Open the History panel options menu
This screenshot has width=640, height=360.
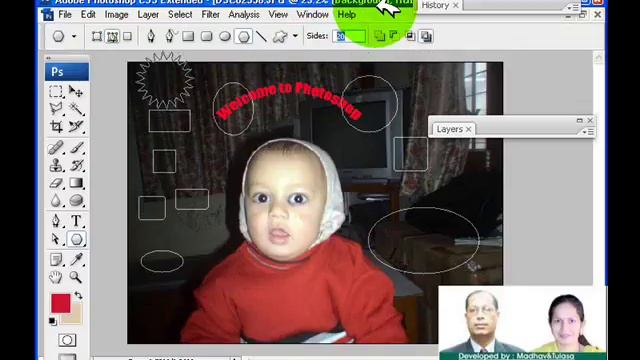click(x=573, y=7)
